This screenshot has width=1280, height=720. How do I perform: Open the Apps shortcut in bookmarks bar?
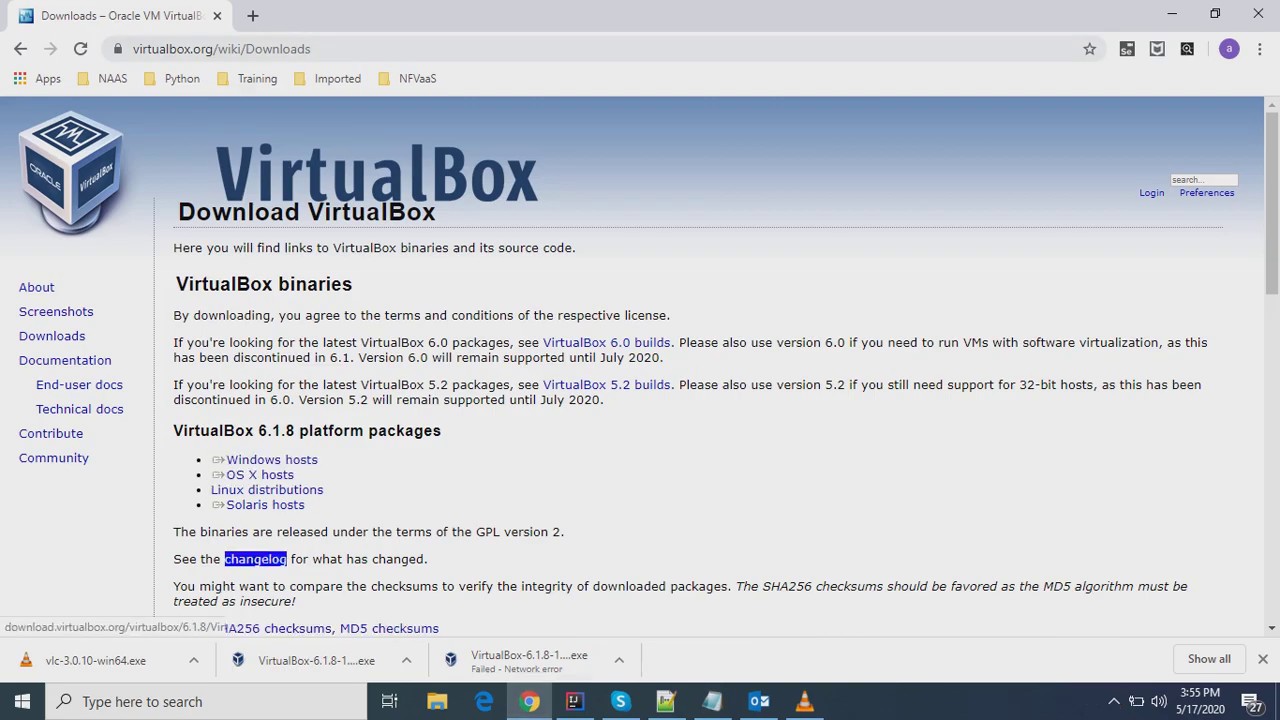tap(37, 78)
